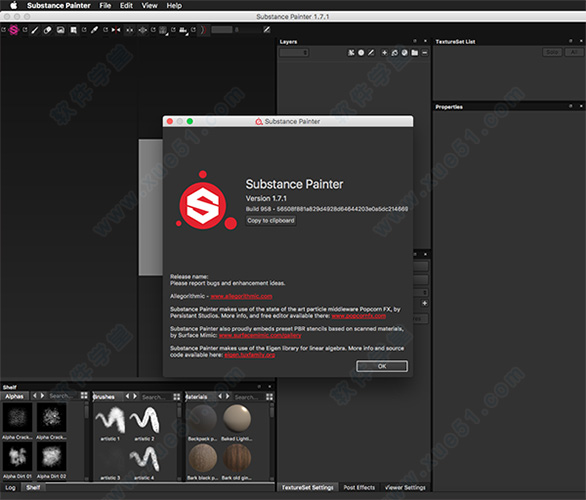
Task: Toggle grid view in Materials shelf
Action: [x=269, y=396]
